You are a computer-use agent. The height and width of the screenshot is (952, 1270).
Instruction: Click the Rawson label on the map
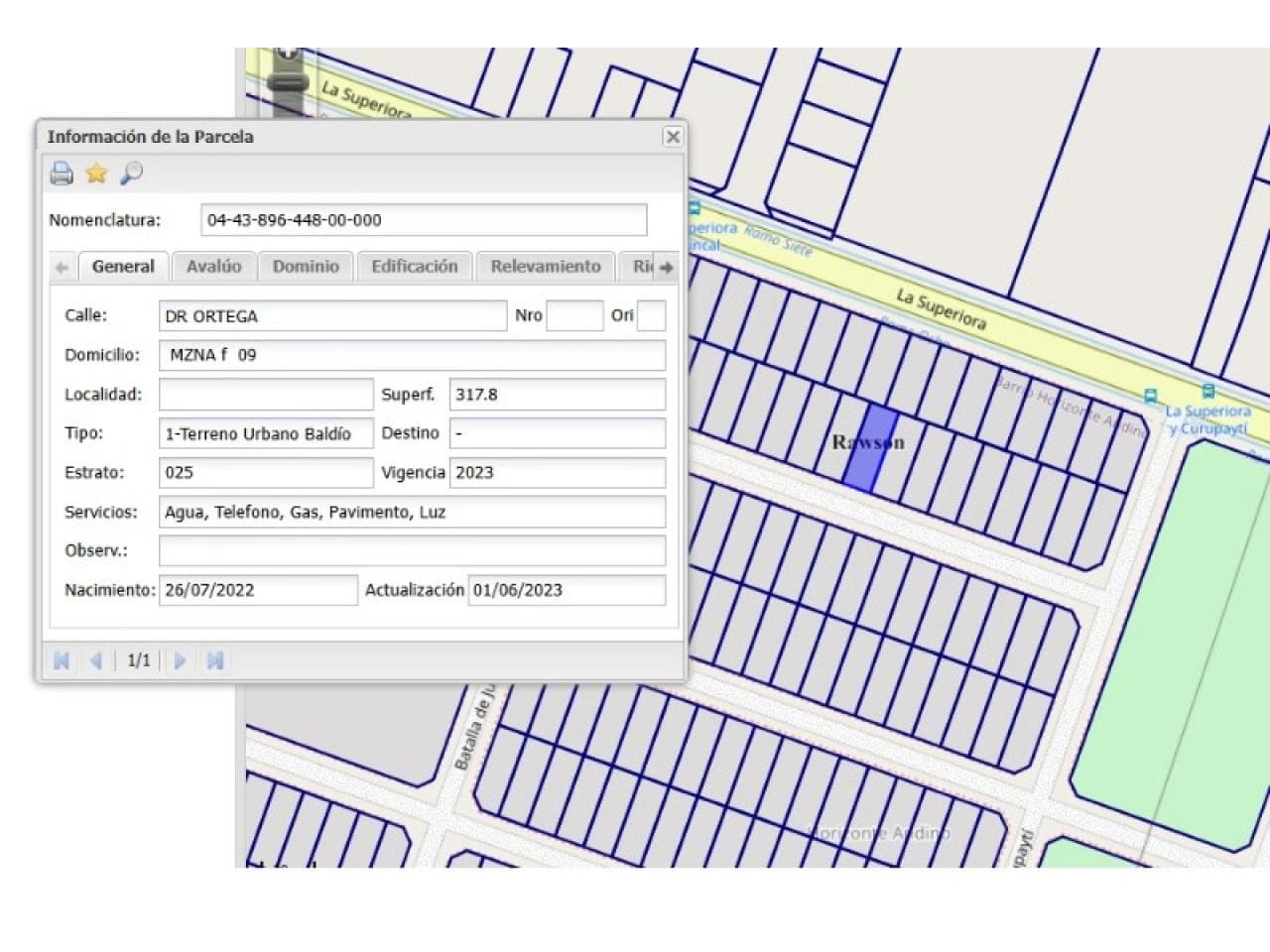pos(868,442)
